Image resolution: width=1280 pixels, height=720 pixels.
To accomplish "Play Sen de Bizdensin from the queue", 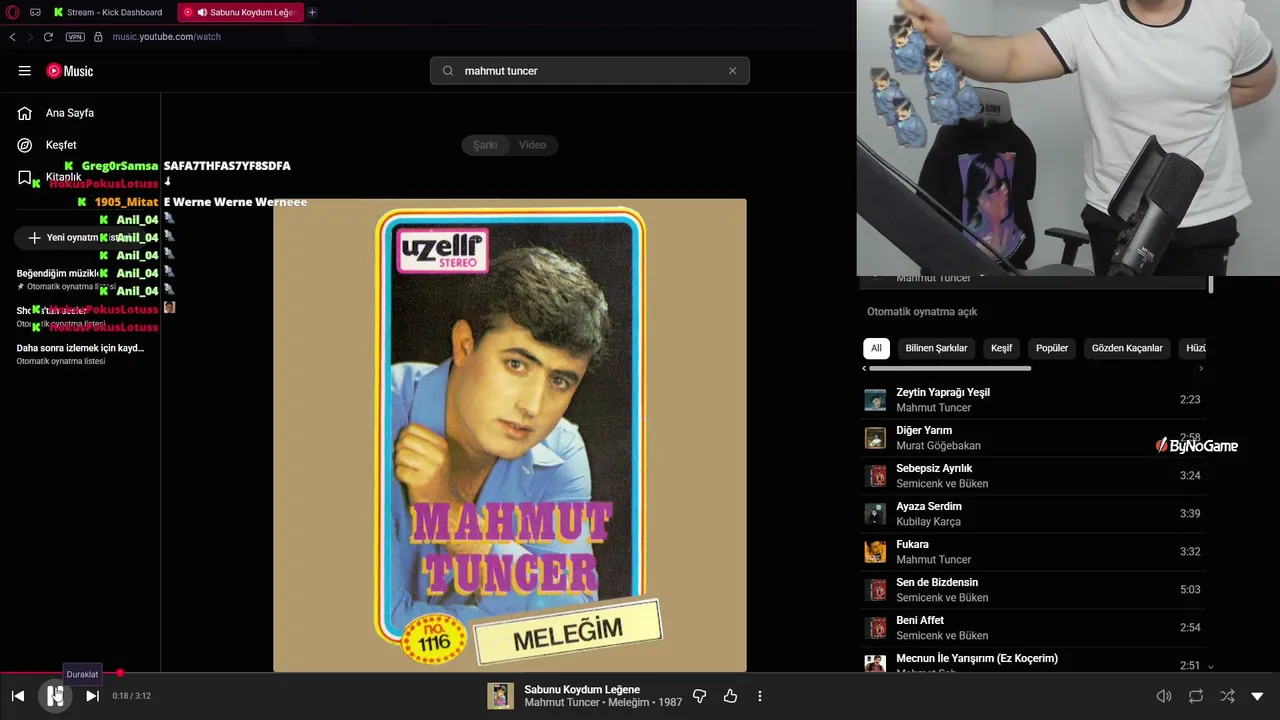I will point(1034,590).
